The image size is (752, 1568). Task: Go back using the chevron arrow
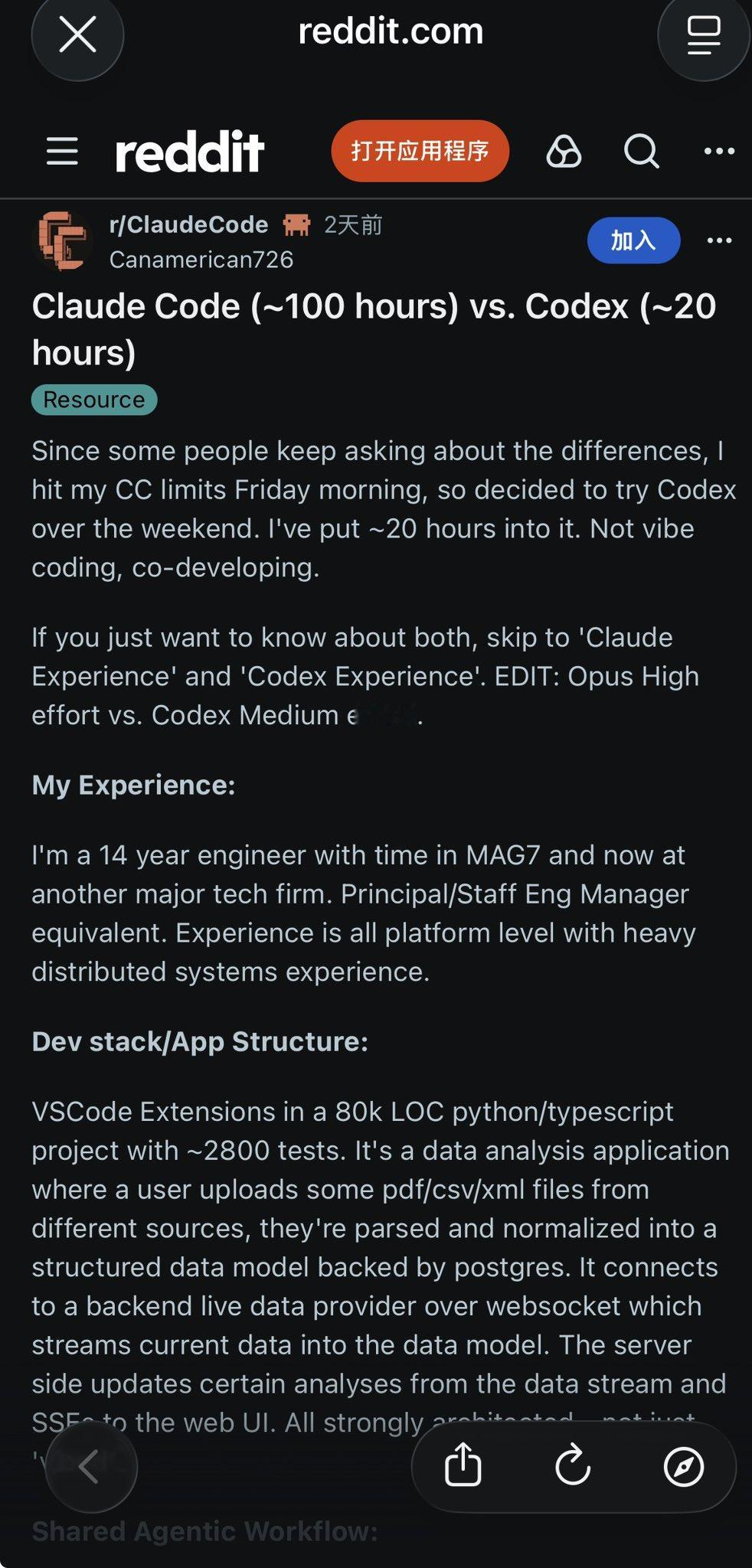pyautogui.click(x=92, y=1466)
